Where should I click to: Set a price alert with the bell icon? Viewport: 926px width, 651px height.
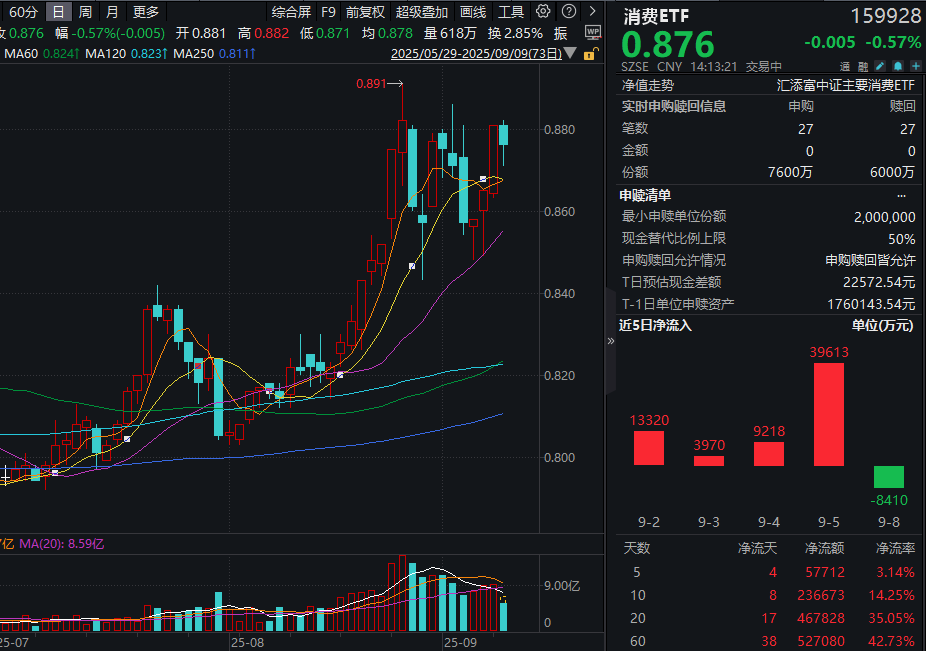[898, 65]
